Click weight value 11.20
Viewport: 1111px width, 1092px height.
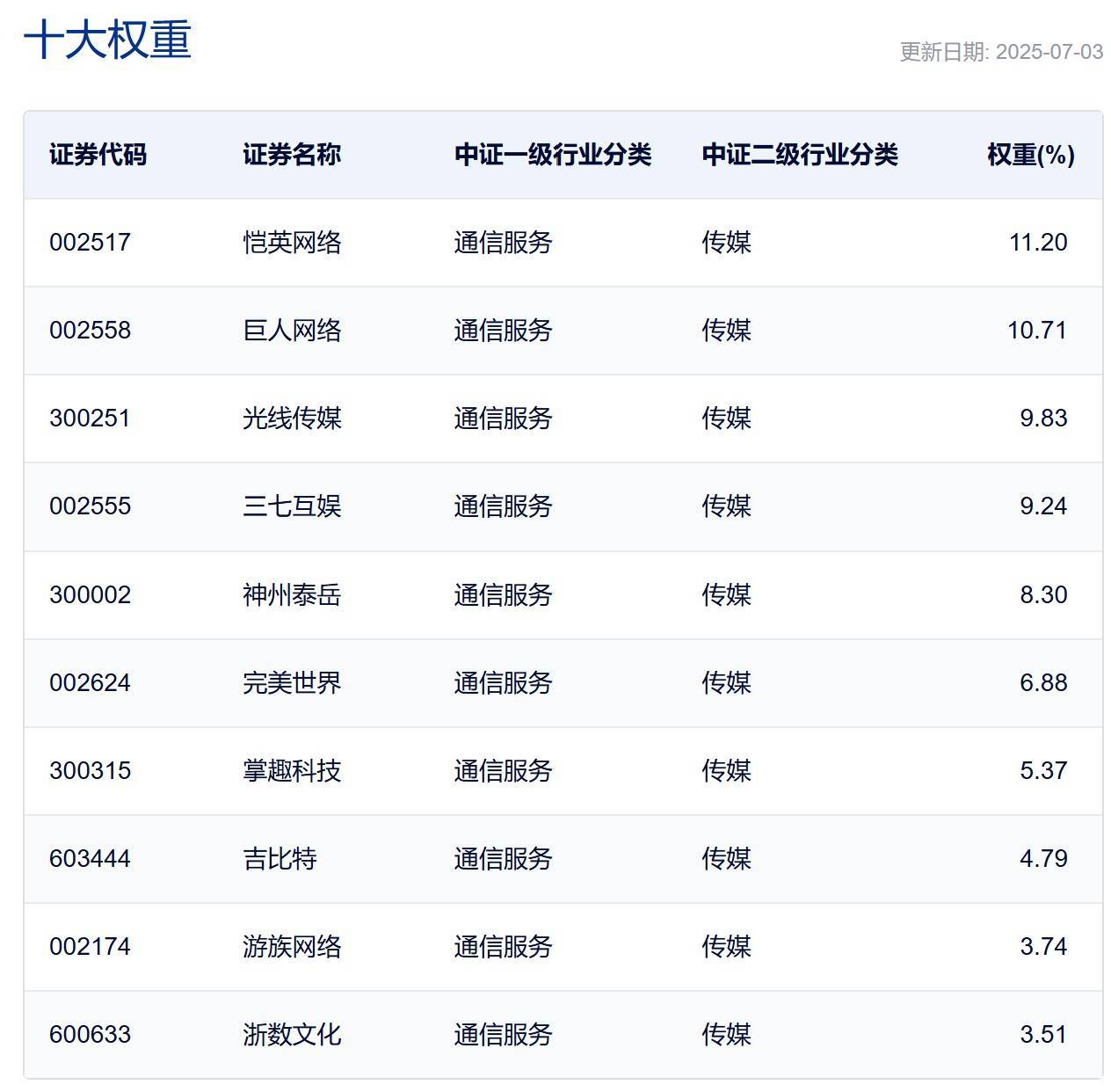pos(1038,243)
